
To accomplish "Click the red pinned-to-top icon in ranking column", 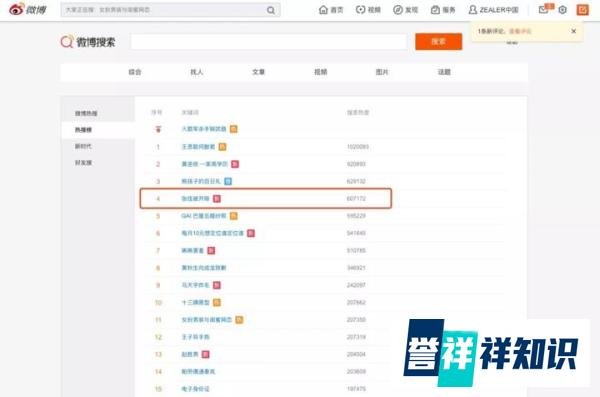I will (x=158, y=129).
